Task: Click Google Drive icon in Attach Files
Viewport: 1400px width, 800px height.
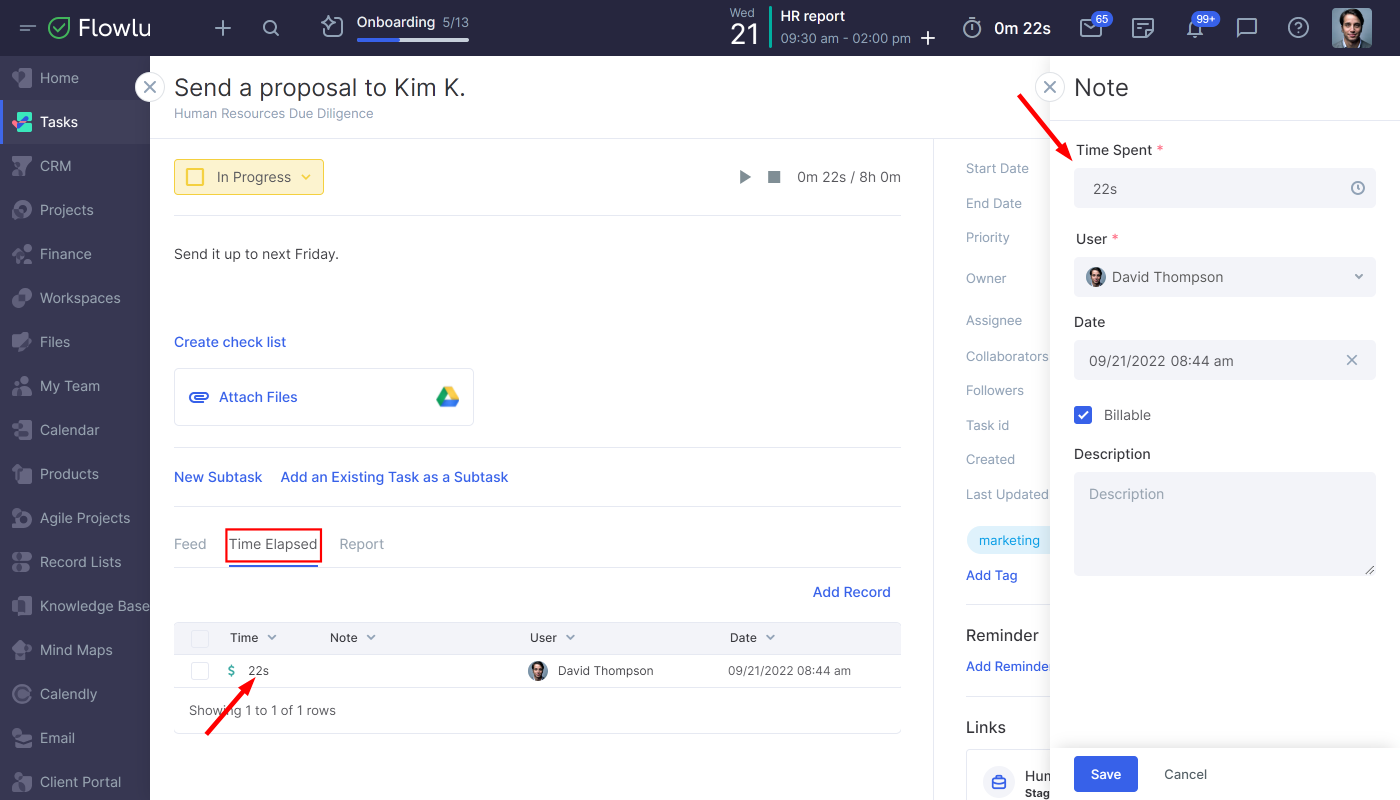Action: (x=447, y=397)
